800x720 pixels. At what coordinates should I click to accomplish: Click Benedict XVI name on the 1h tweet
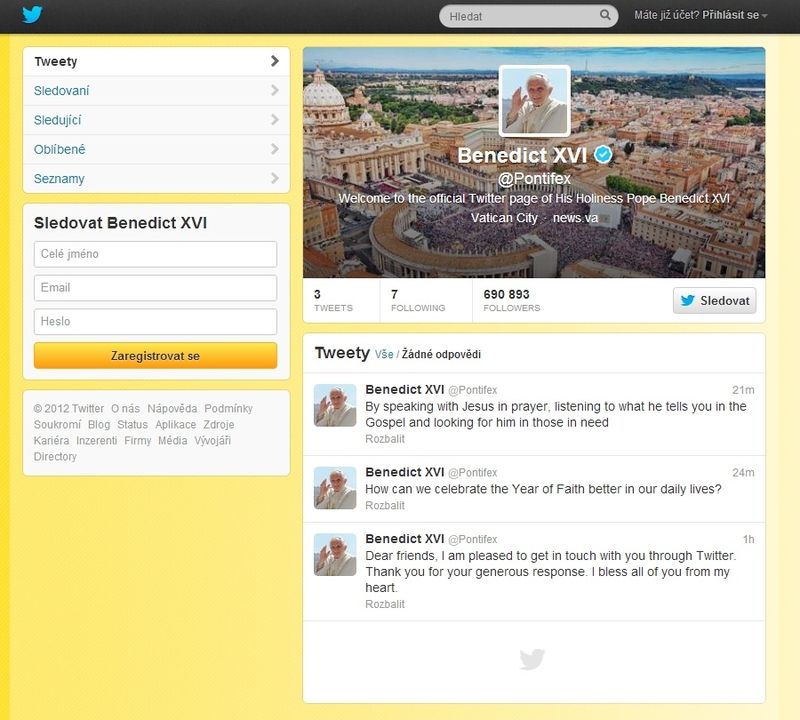pyautogui.click(x=405, y=539)
